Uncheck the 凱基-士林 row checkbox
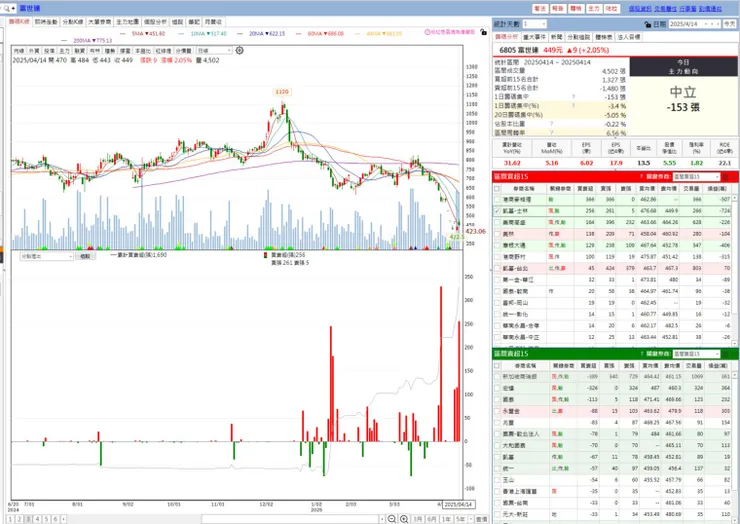The width and height of the screenshot is (740, 524). pyautogui.click(x=497, y=211)
